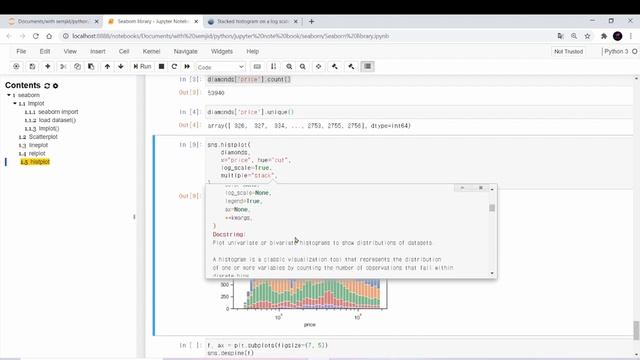640x360 pixels.
Task: Click the first magnifier icon in toolbar
Action: point(289,67)
